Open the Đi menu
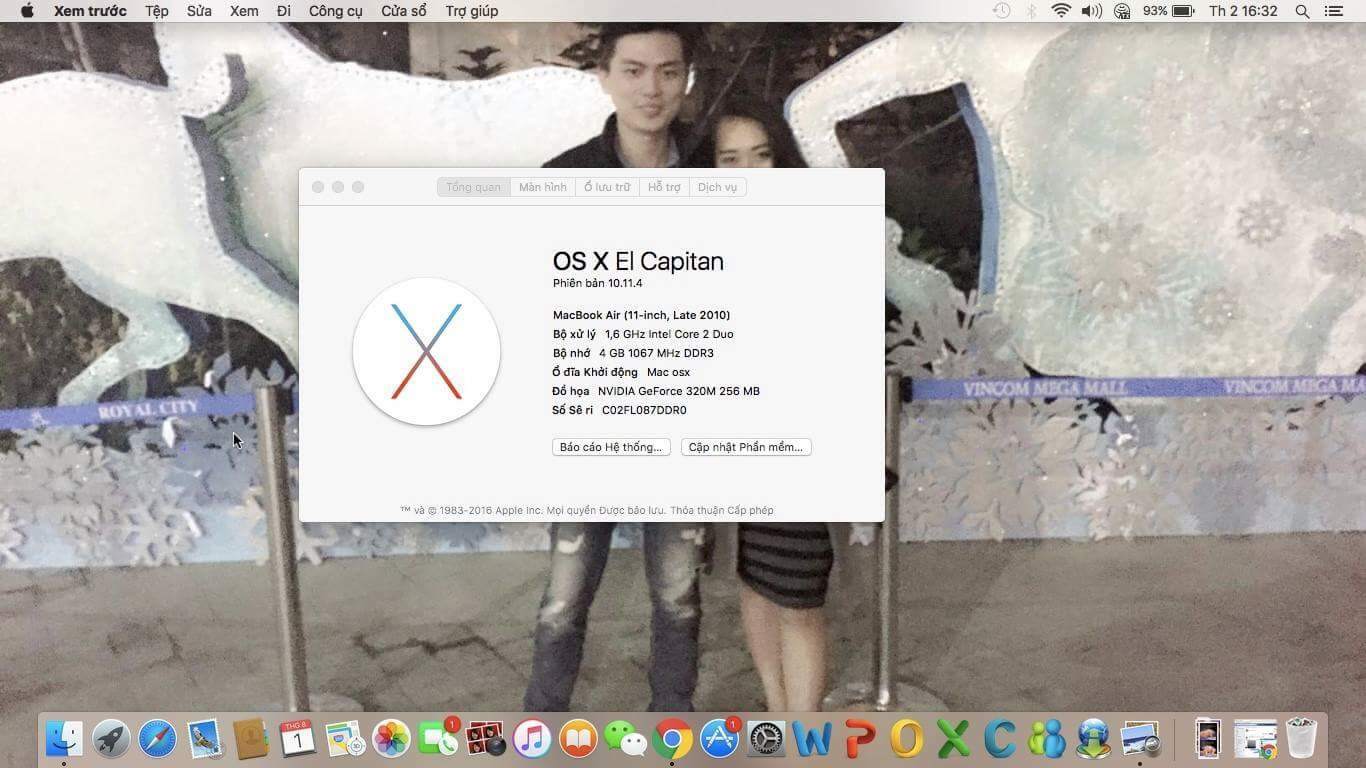 coord(284,11)
